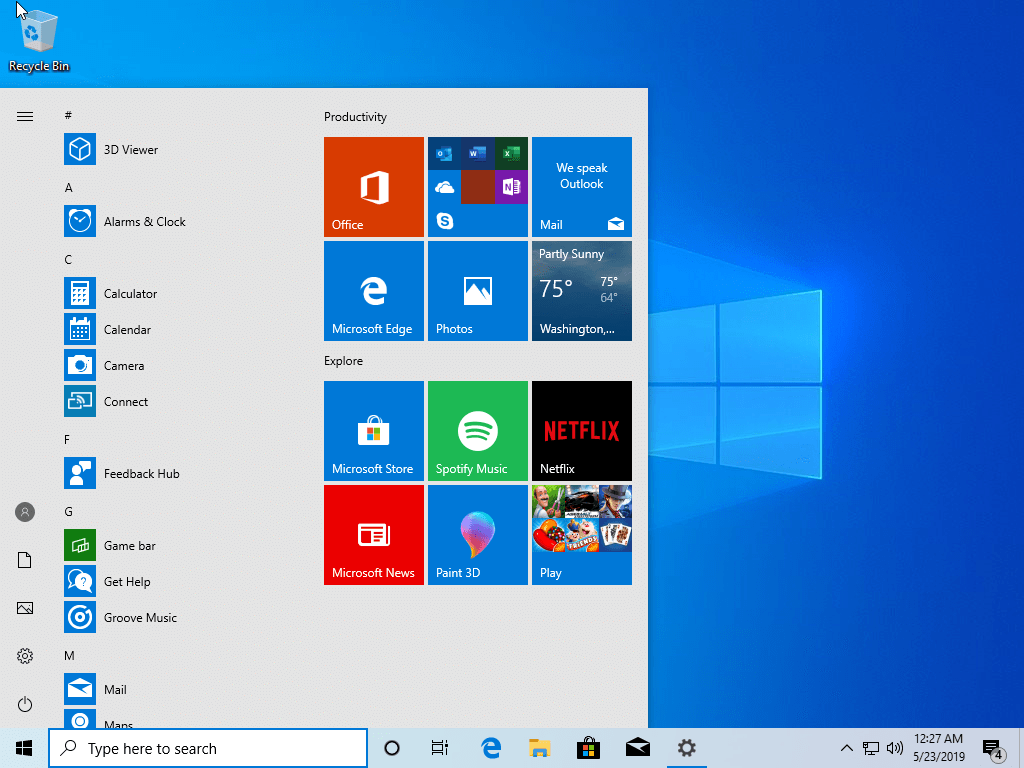Open the Microsoft Store tile
This screenshot has height=768, width=1024.
click(374, 431)
